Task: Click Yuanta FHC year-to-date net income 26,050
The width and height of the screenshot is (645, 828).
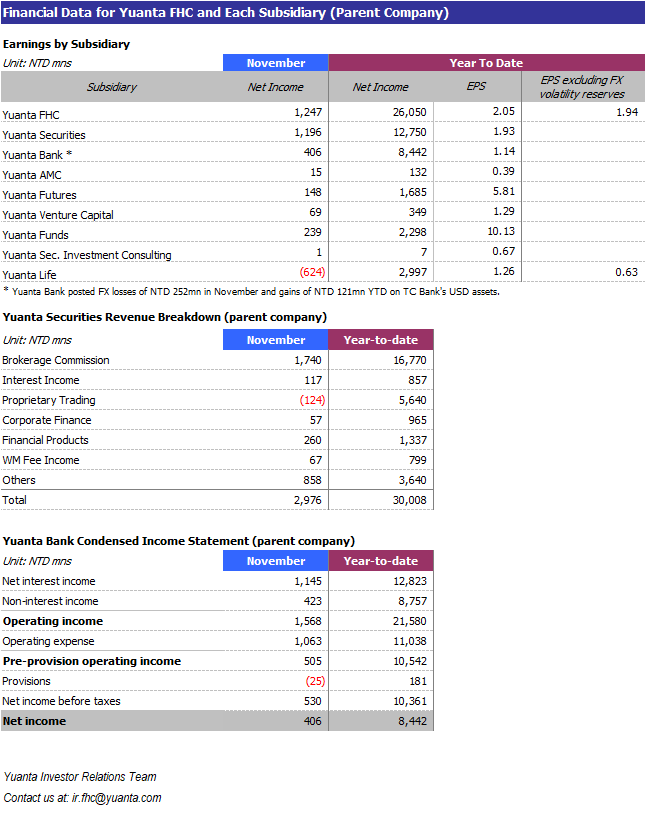Action: (x=409, y=112)
